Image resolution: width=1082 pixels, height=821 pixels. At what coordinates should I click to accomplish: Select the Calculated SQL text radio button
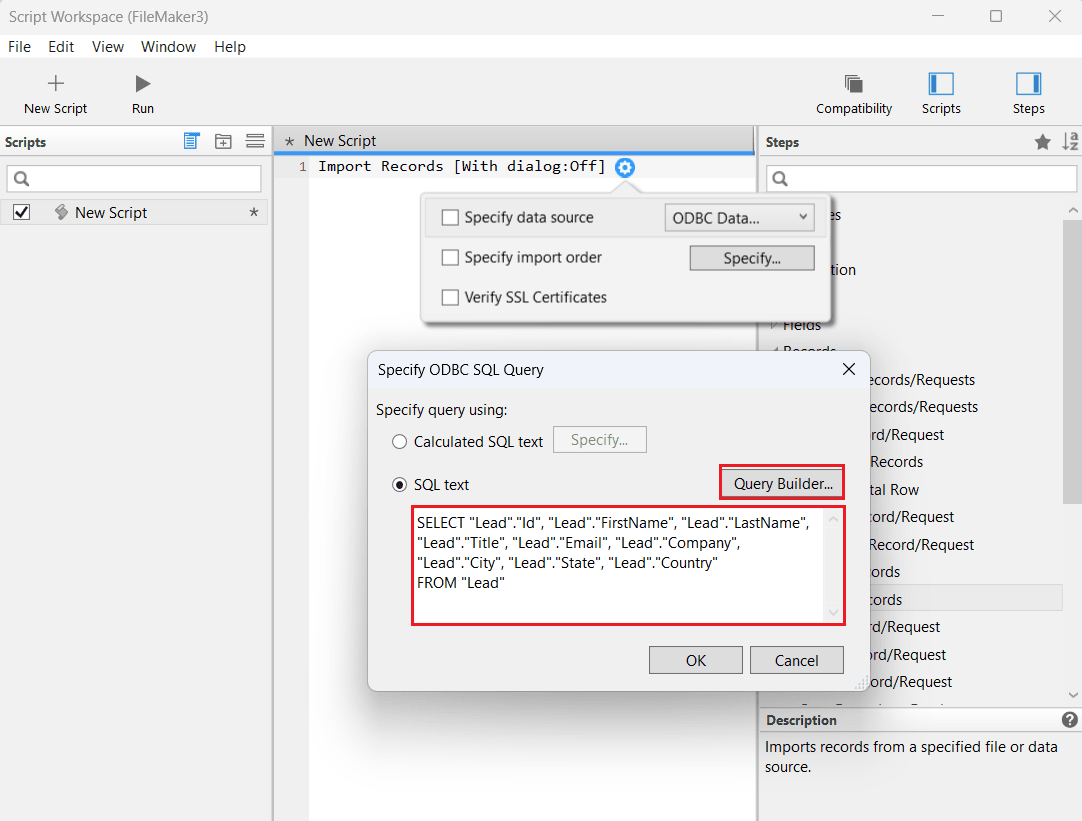[x=400, y=441]
